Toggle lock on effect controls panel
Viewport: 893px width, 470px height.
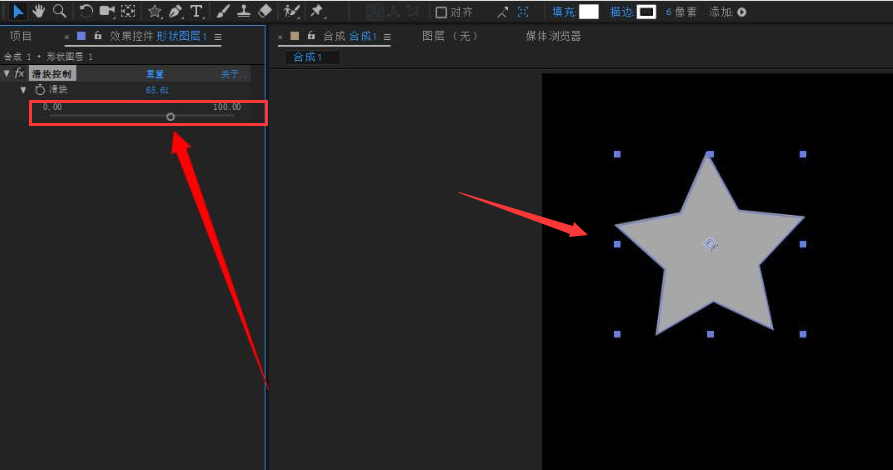(x=98, y=36)
